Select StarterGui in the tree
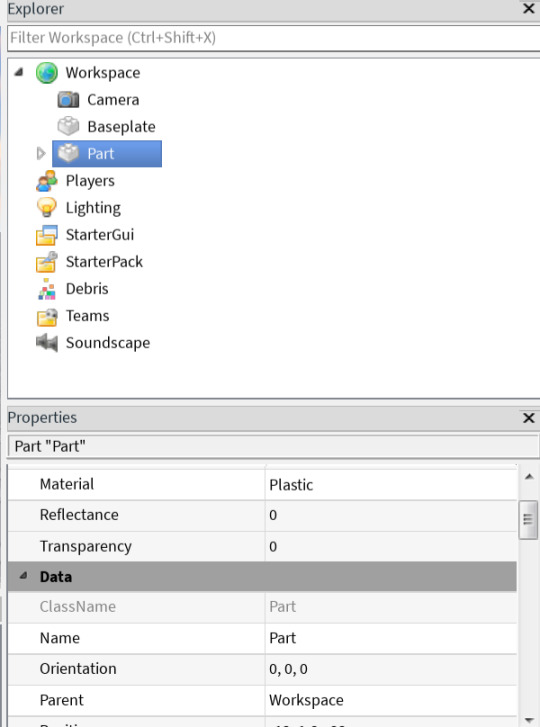Viewport: 540px width, 727px height. click(100, 235)
